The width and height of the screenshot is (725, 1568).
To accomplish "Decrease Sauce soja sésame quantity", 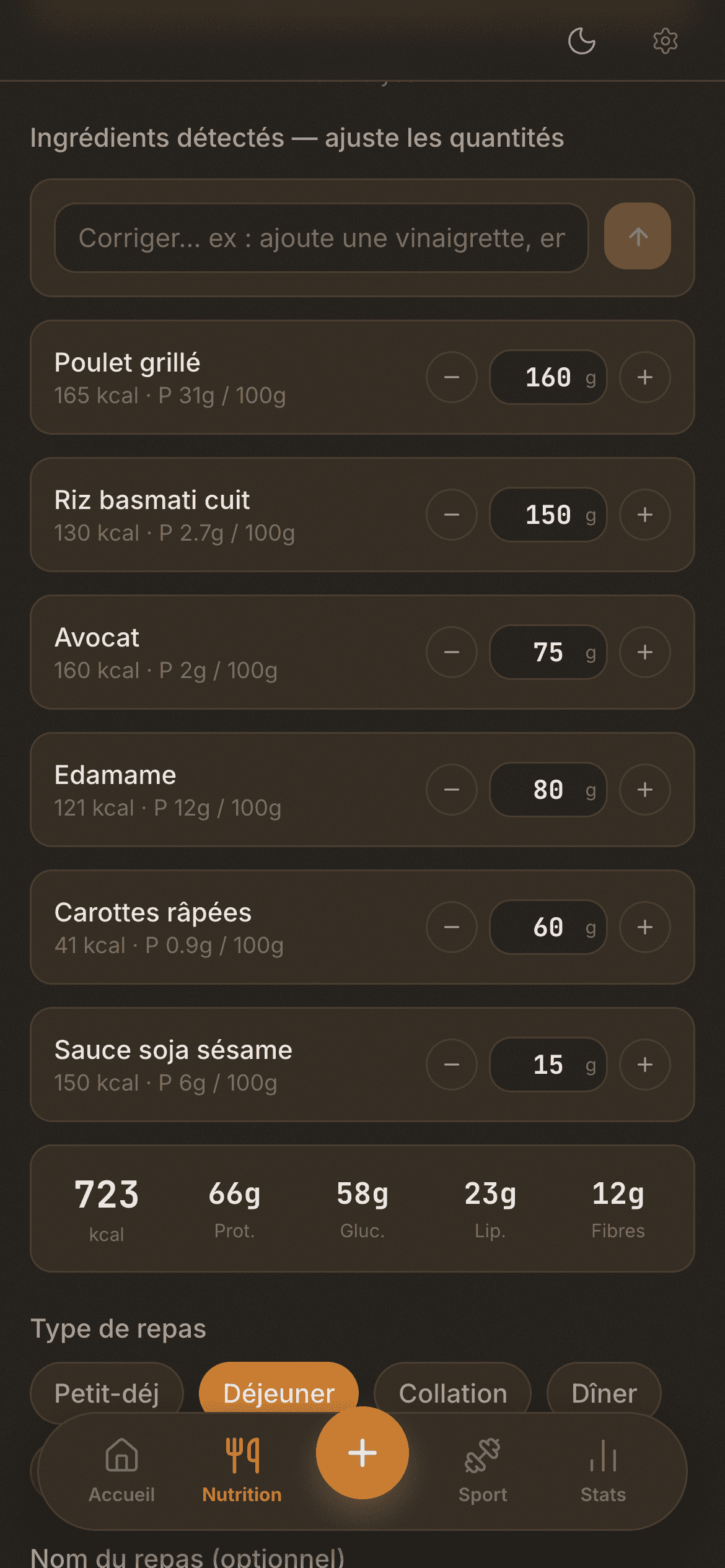I will click(x=452, y=1065).
